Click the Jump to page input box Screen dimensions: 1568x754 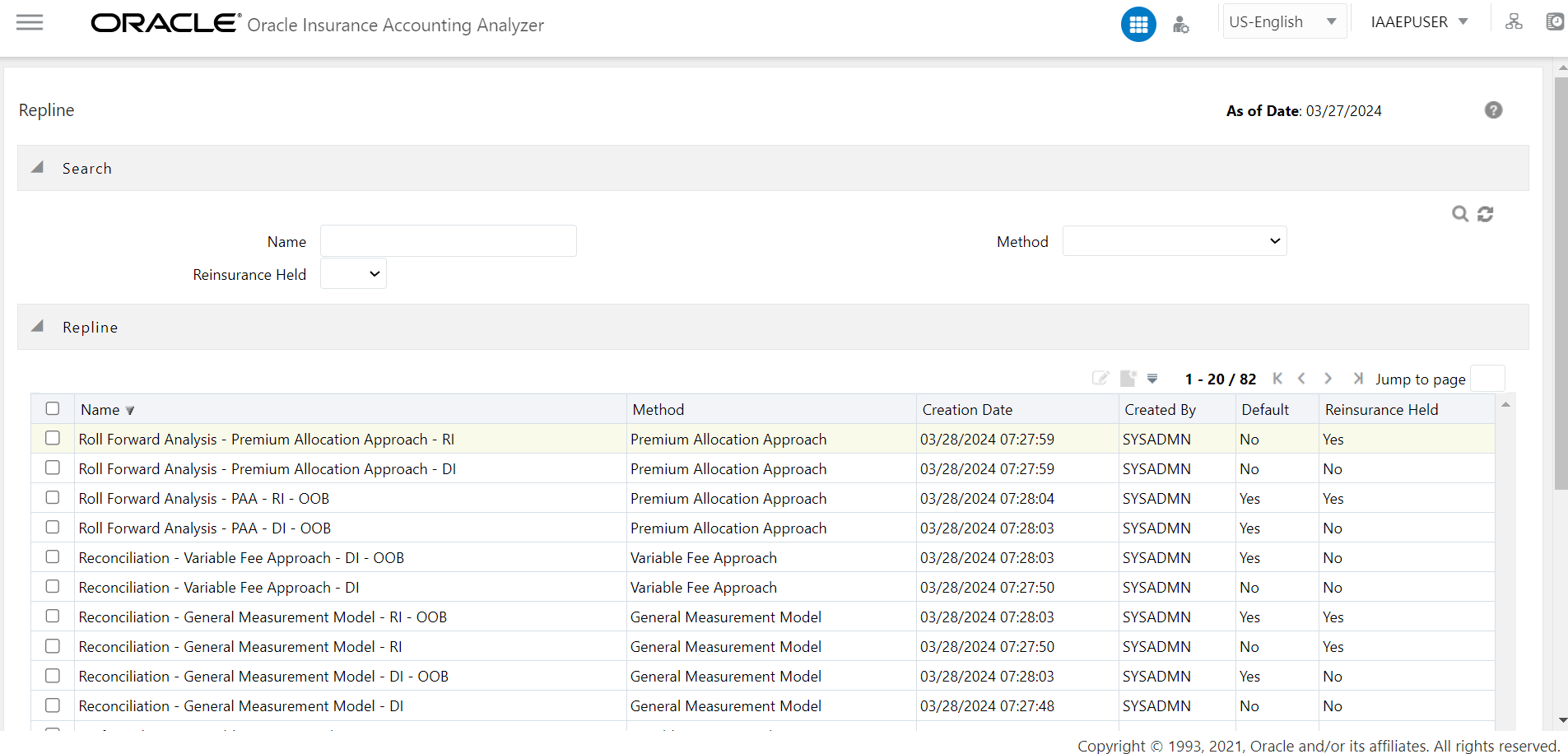(x=1487, y=379)
